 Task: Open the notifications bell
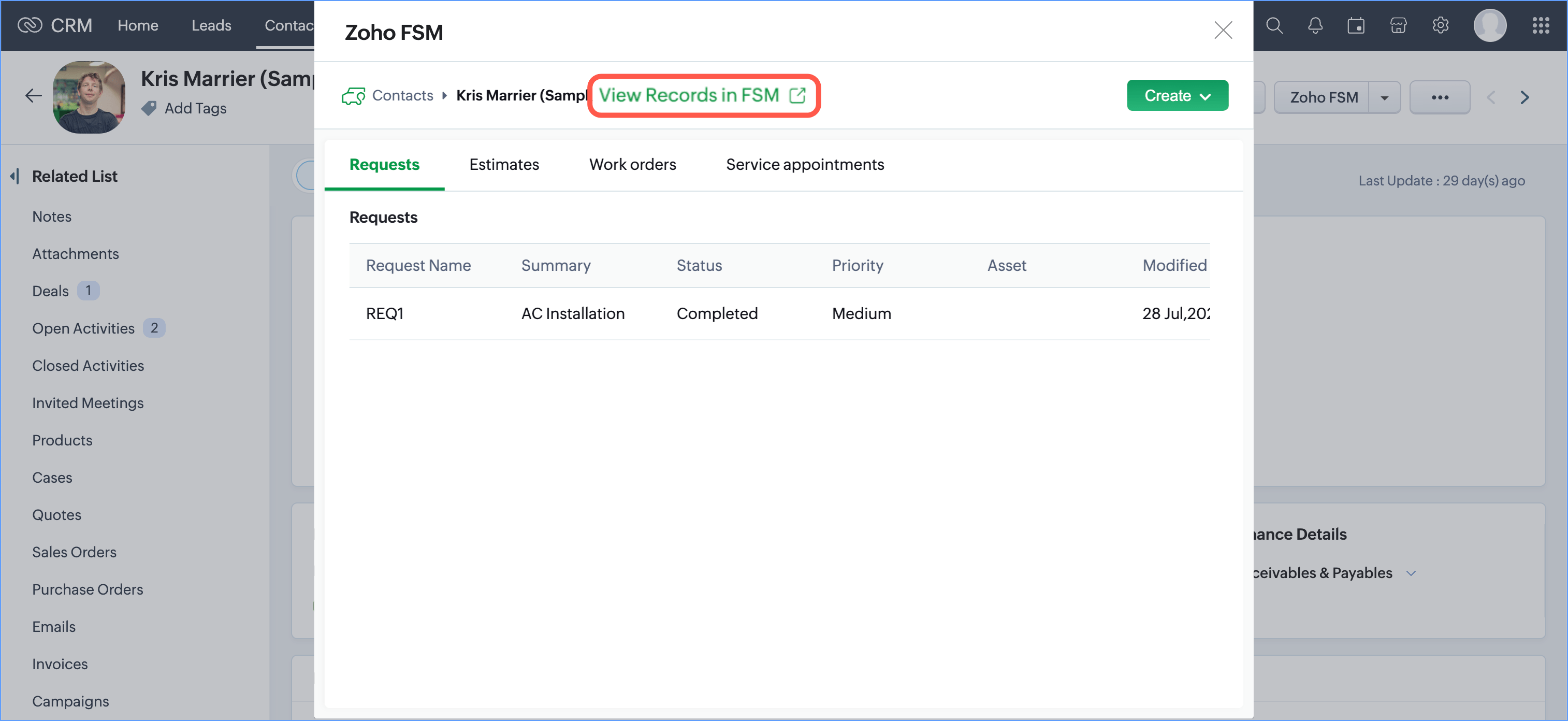pos(1315,25)
